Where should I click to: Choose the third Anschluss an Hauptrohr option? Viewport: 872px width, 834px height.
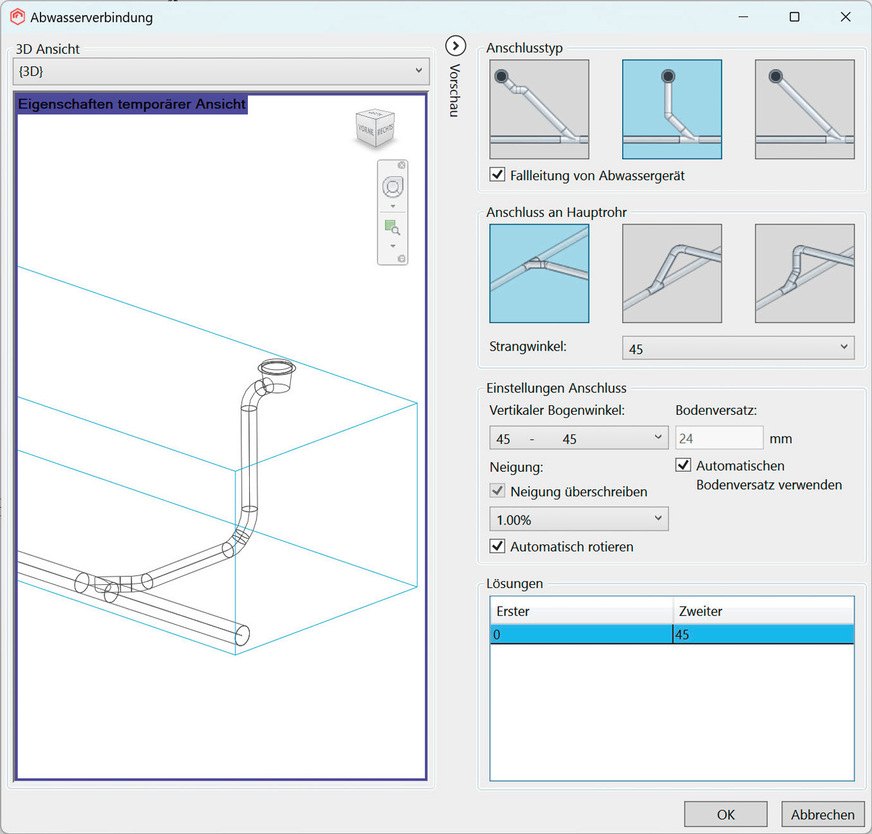coord(804,273)
